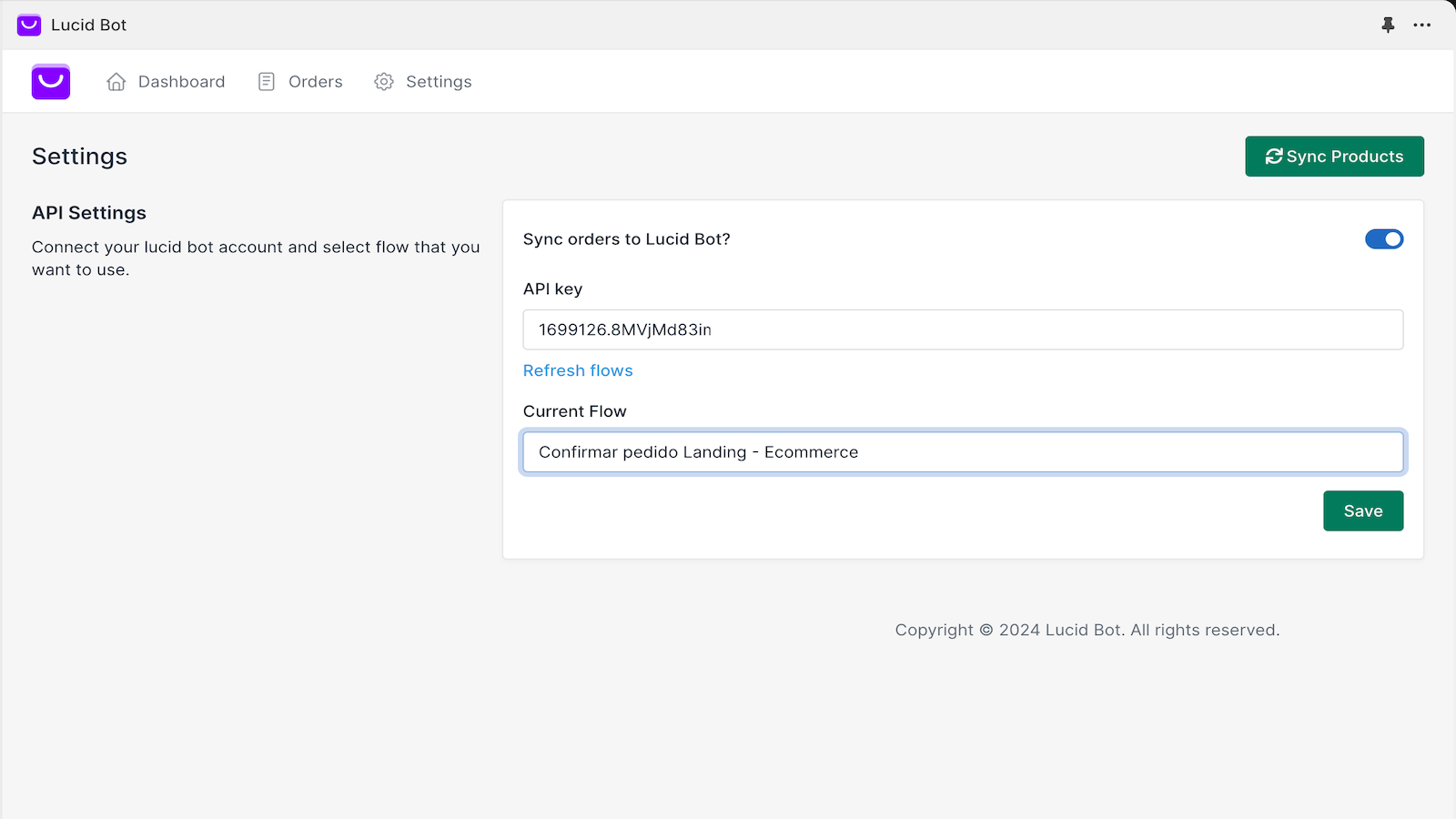Open the three-dot more options menu
Viewport: 1456px width, 819px height.
[1422, 25]
